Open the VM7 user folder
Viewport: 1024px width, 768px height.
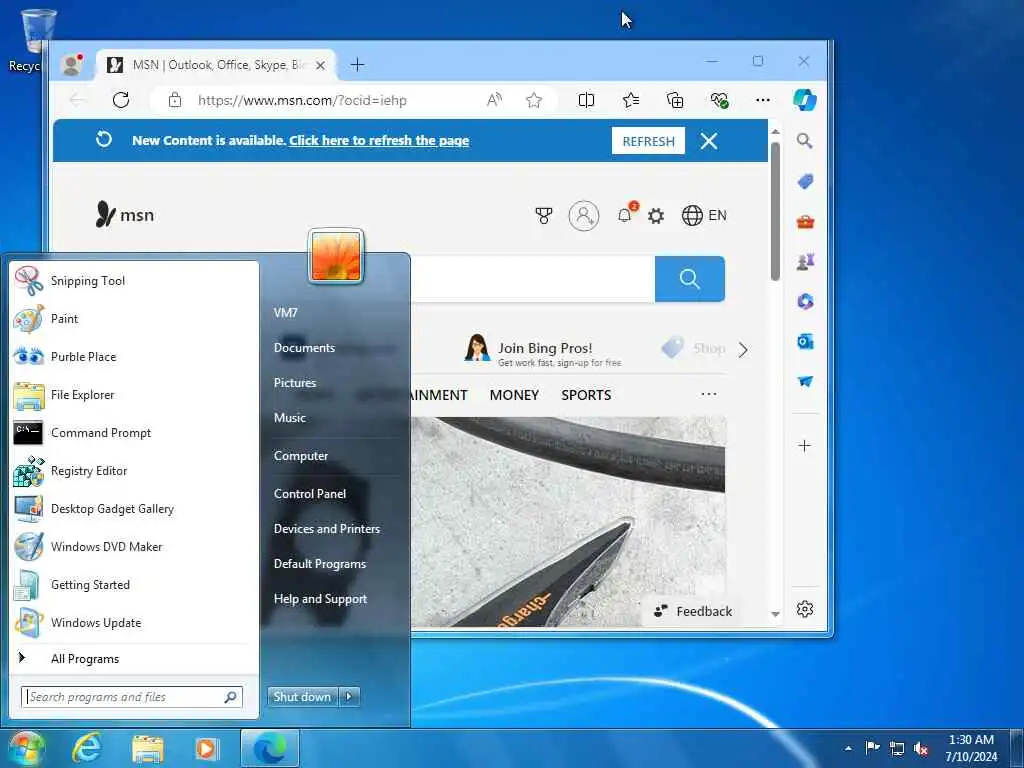click(285, 312)
